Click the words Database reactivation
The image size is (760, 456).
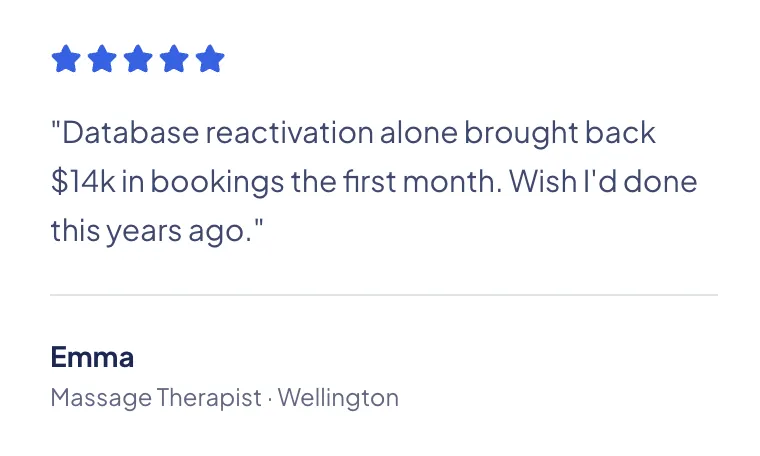(x=218, y=132)
